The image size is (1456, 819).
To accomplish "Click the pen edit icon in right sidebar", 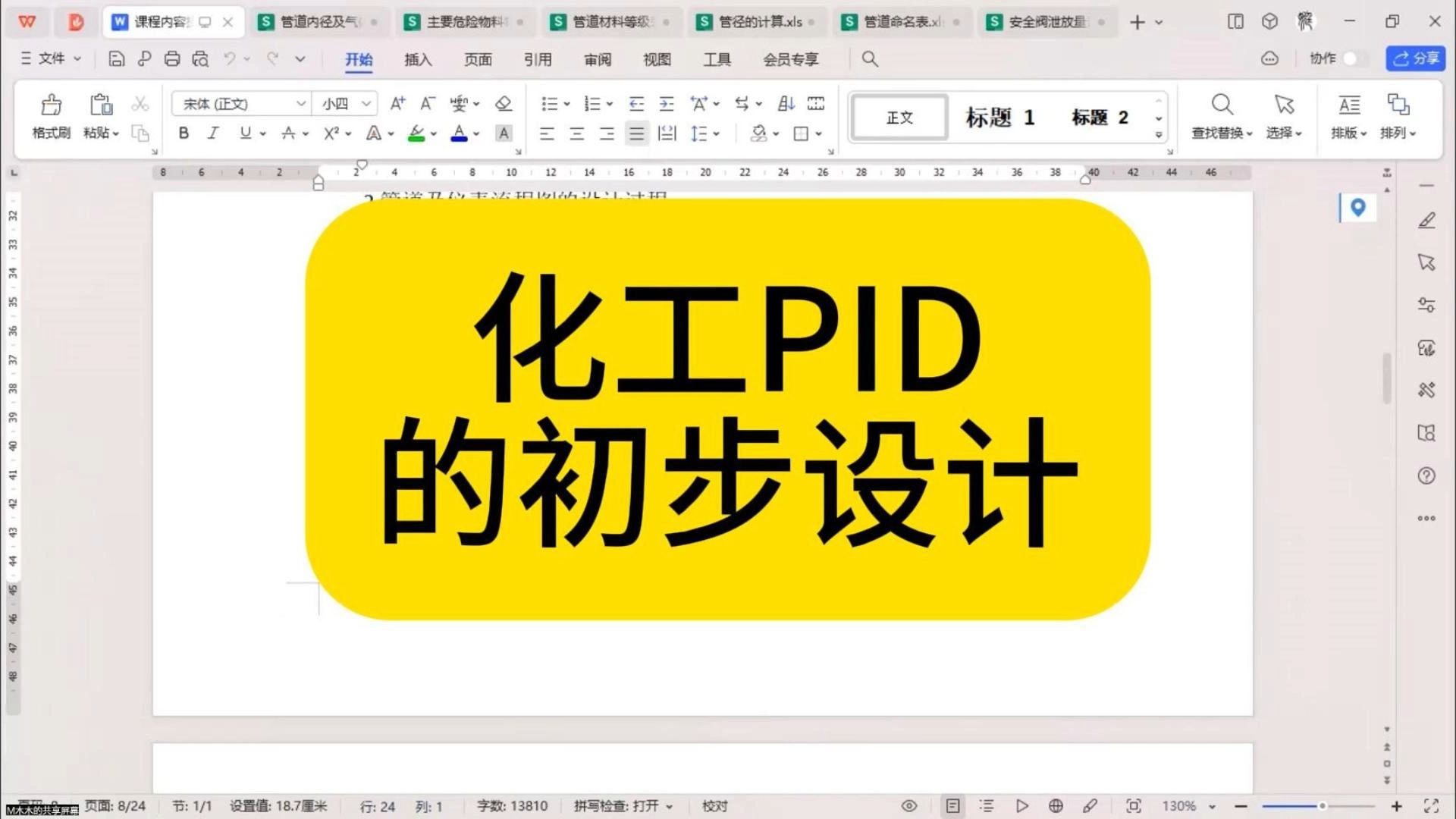I will tap(1426, 220).
